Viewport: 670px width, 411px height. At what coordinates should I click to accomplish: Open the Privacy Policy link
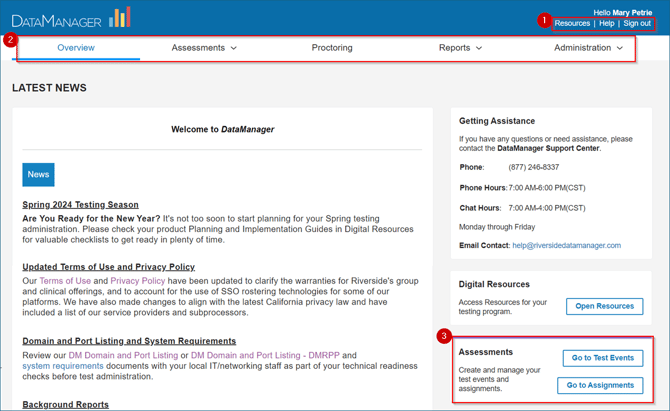[138, 281]
